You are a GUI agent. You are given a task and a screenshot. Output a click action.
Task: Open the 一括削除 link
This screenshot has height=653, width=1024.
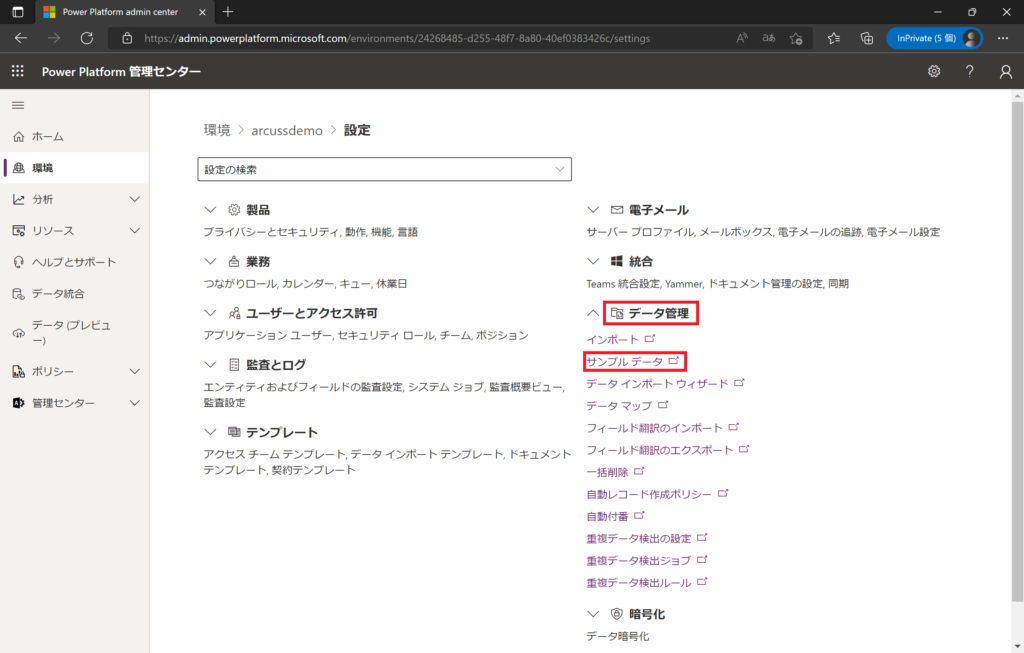coord(608,471)
